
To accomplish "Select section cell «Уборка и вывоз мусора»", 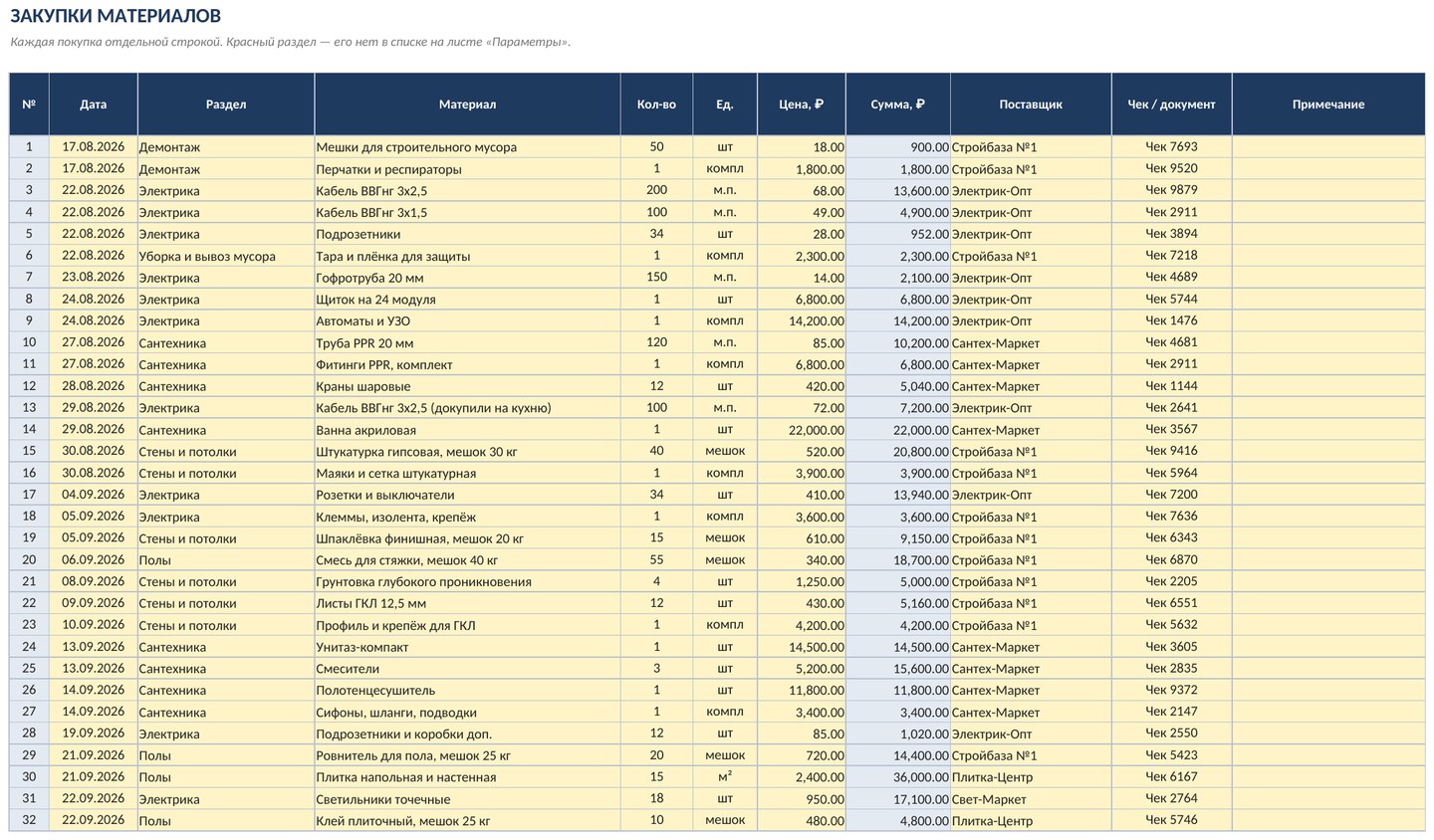I will [226, 256].
